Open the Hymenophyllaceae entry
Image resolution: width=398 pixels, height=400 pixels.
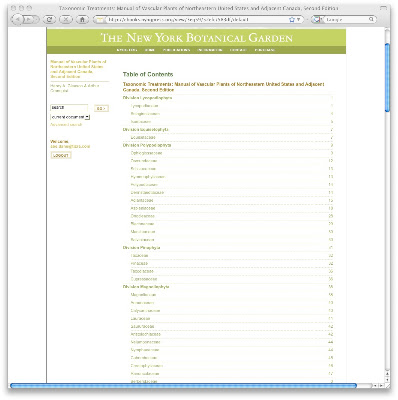pos(148,177)
